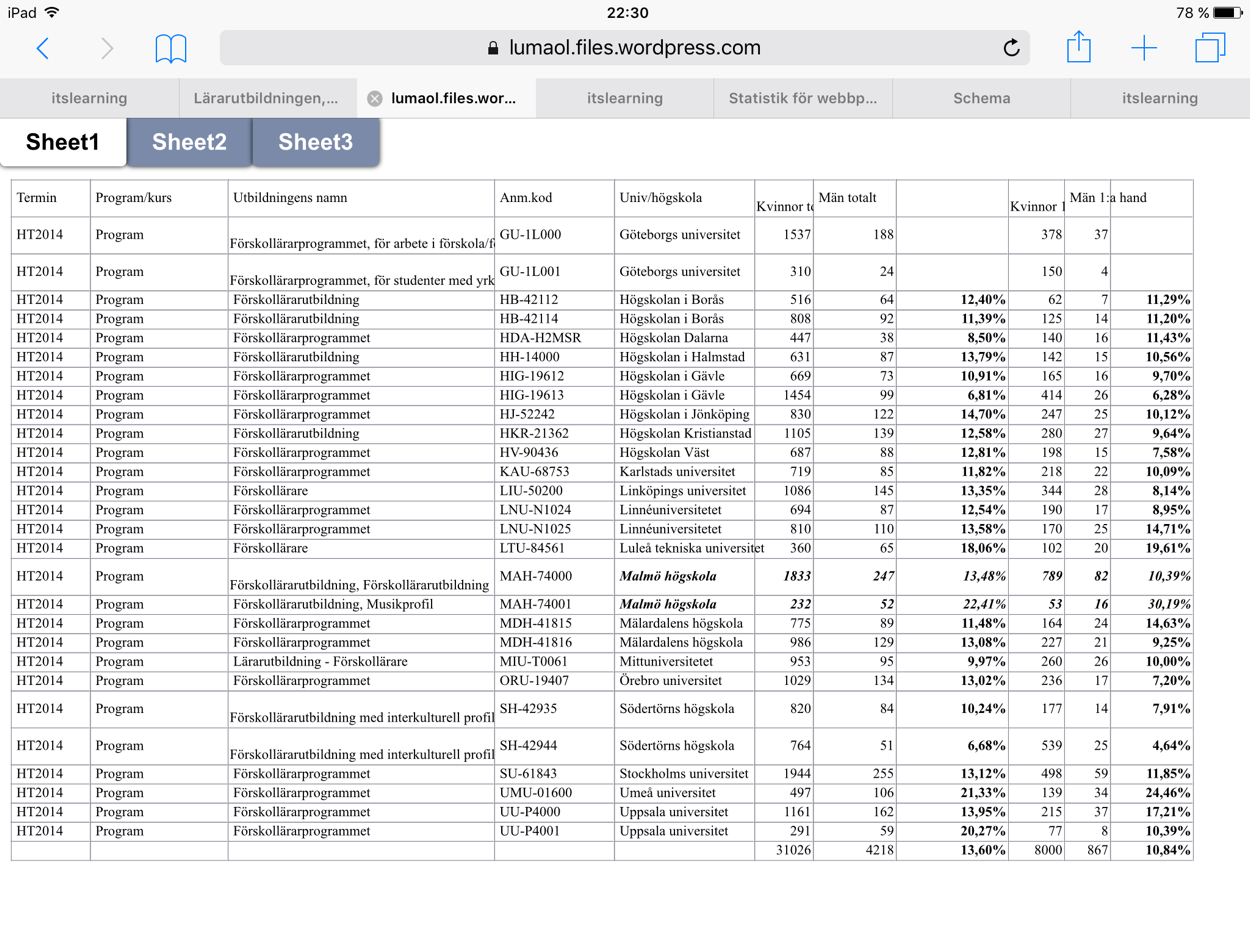
Task: Add a new tab with plus icon
Action: [1143, 48]
